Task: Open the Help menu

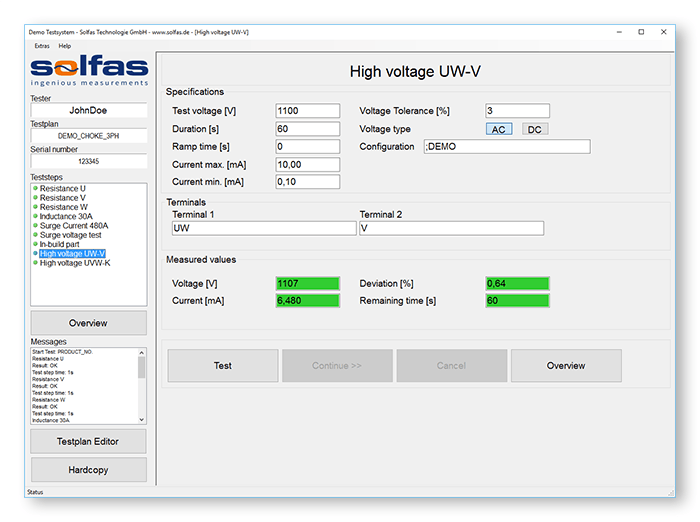Action: click(65, 46)
